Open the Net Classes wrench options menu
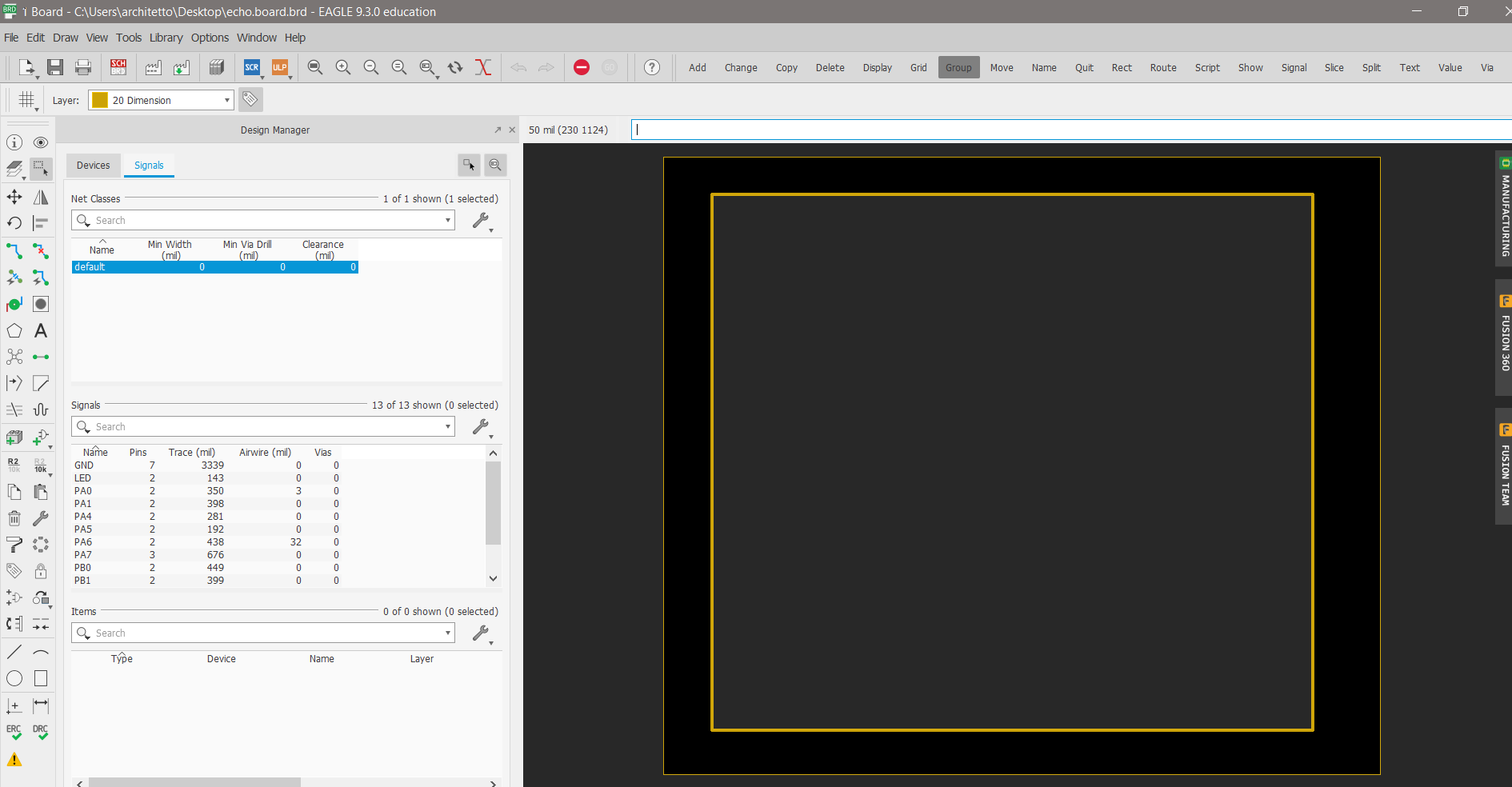The width and height of the screenshot is (1512, 787). click(482, 221)
